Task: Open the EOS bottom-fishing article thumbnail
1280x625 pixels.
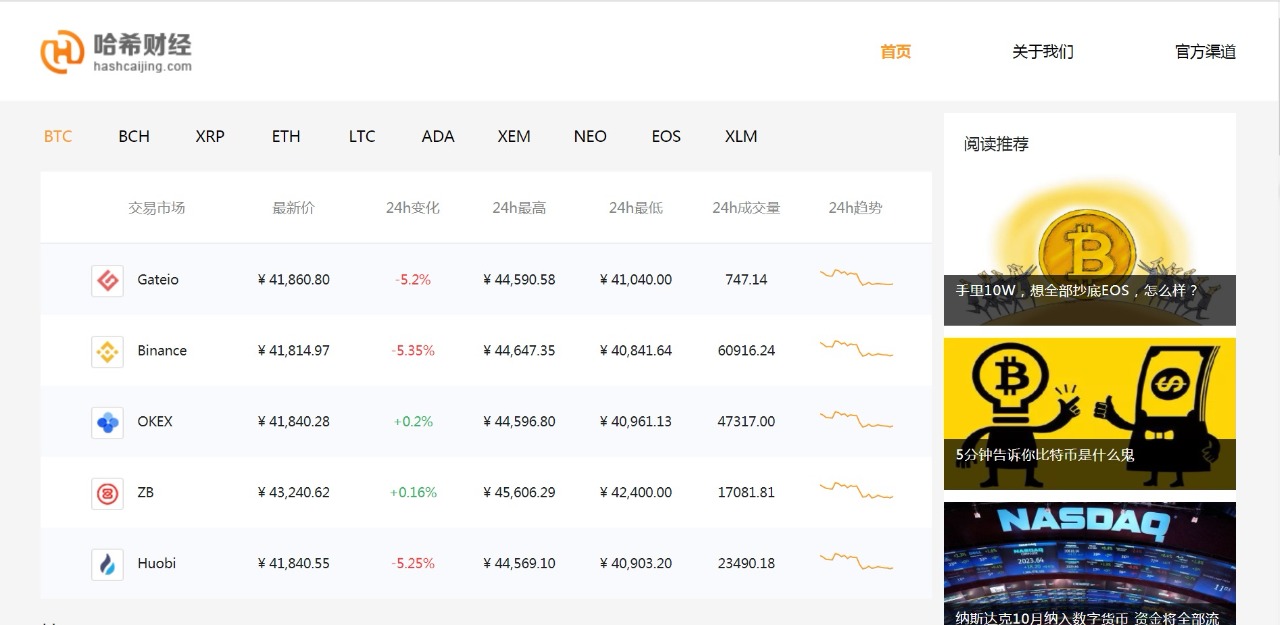Action: pyautogui.click(x=1089, y=250)
